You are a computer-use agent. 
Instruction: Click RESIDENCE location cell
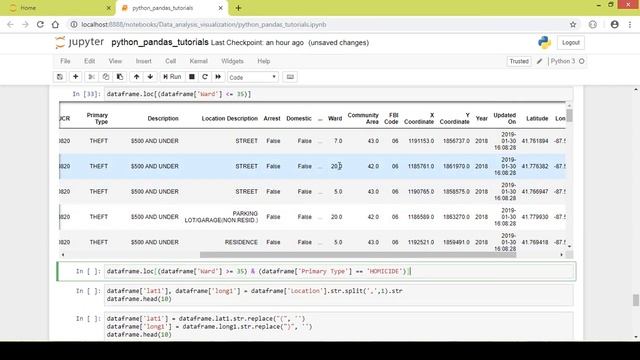pos(241,242)
